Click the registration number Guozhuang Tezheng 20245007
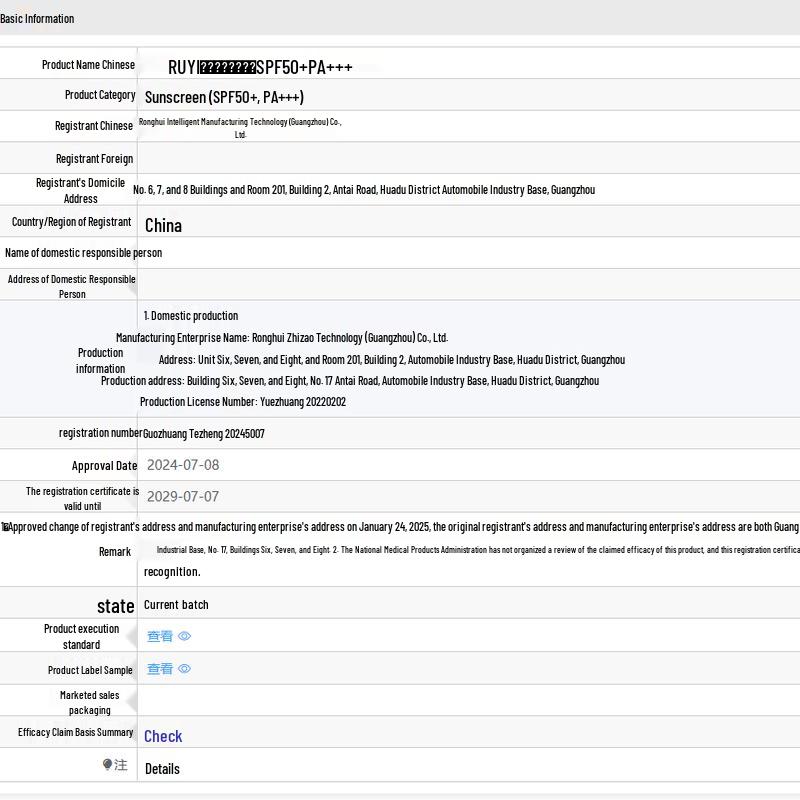 [x=204, y=434]
